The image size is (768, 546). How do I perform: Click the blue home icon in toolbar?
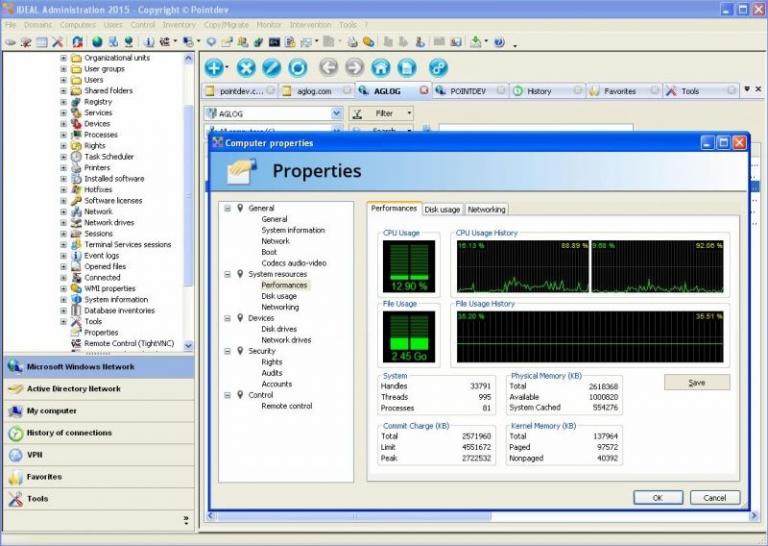click(381, 68)
